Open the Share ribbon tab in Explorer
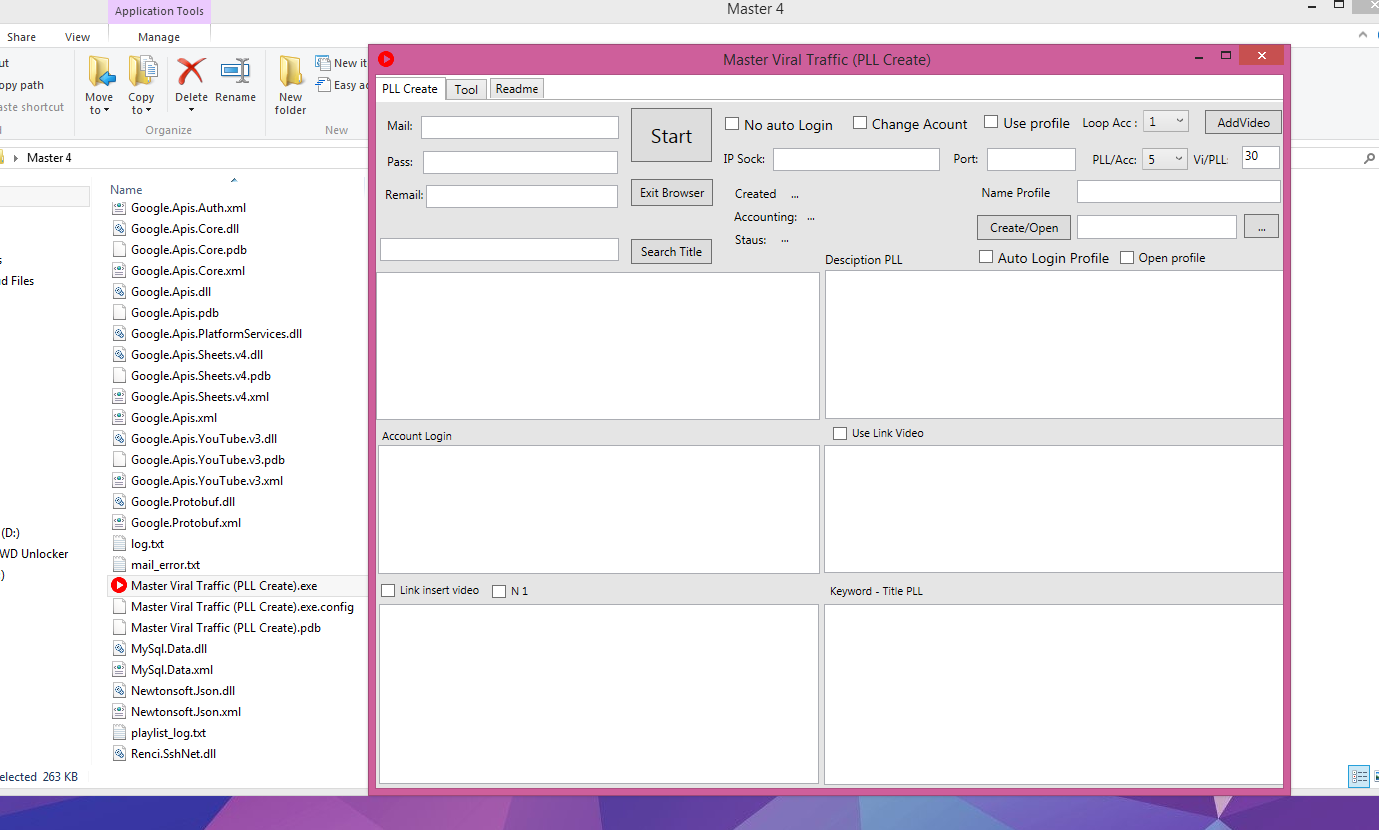 (21, 37)
